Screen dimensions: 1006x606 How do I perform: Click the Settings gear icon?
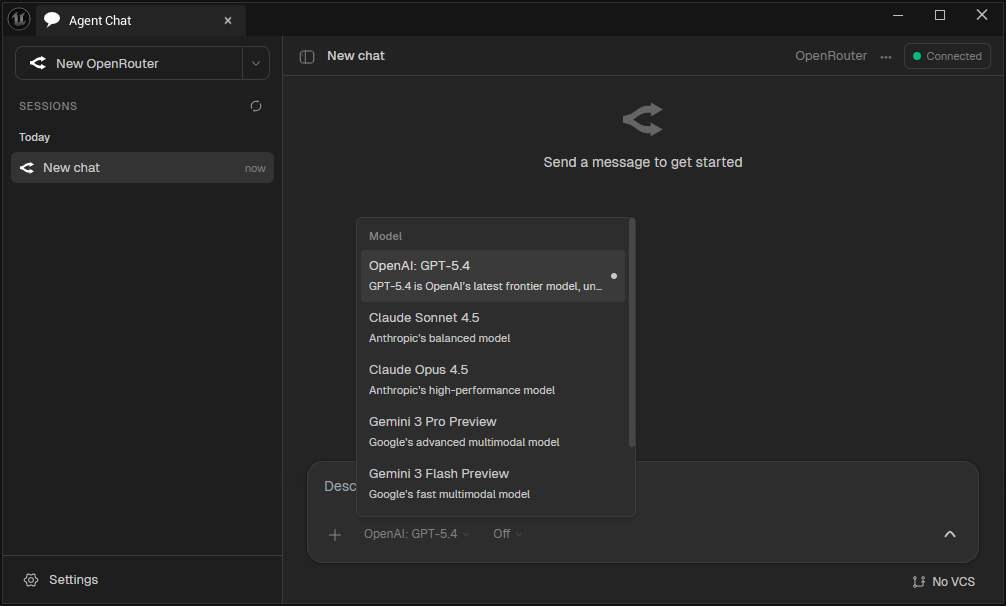pyautogui.click(x=31, y=580)
